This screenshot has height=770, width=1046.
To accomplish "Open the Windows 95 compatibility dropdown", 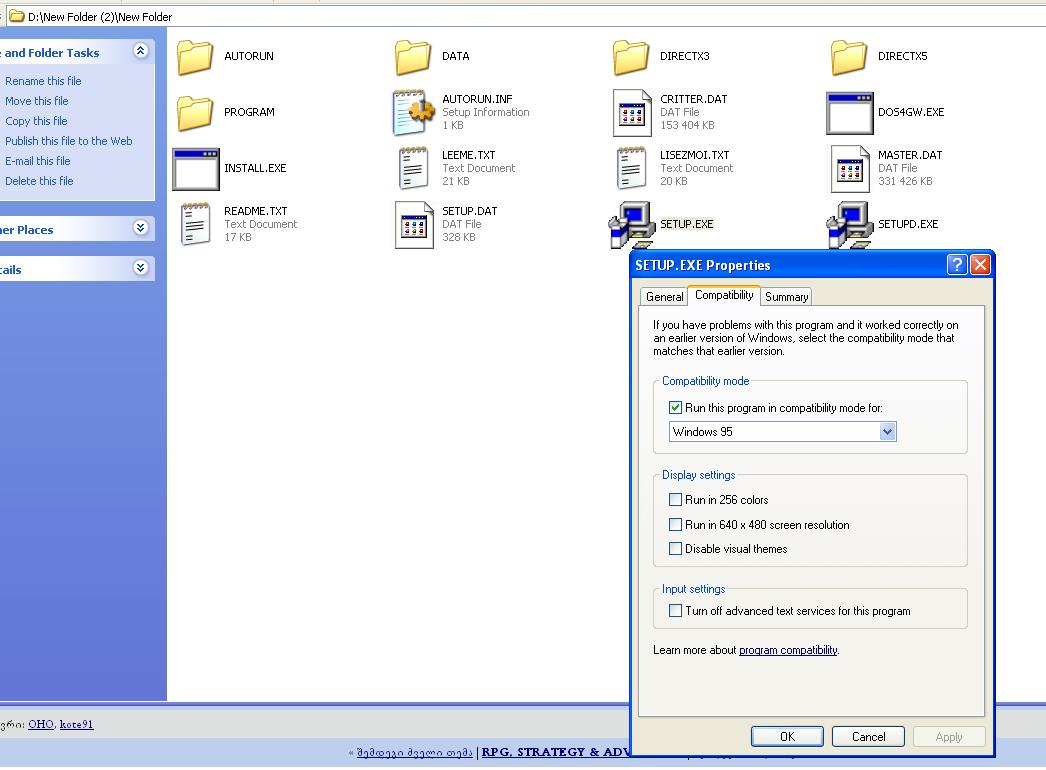I will tap(887, 432).
